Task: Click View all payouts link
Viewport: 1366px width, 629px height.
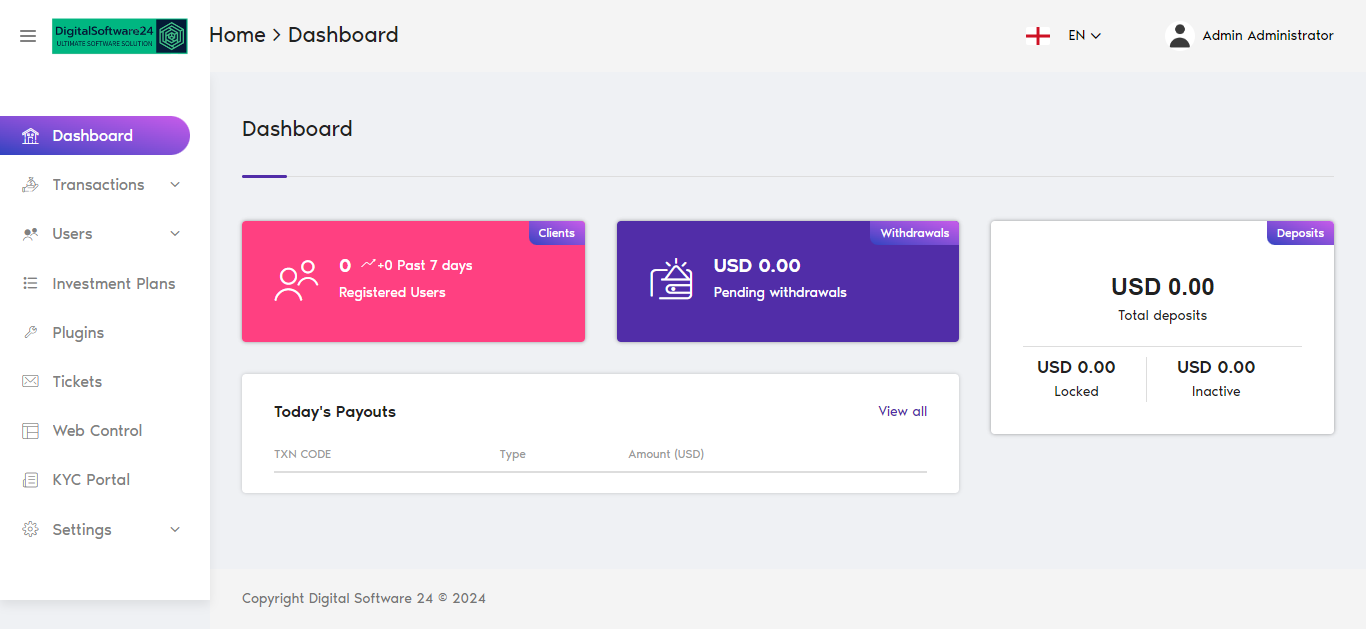Action: point(902,411)
